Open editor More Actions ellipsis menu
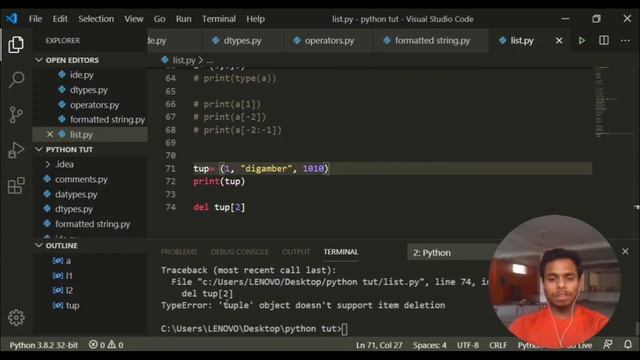 pyautogui.click(x=625, y=40)
